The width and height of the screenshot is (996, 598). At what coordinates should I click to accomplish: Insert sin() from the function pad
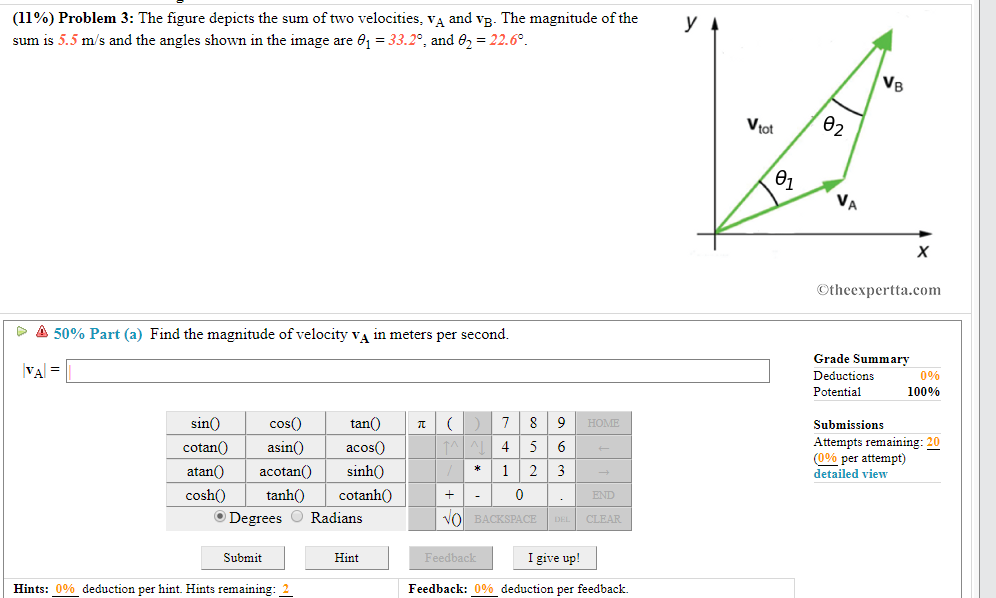click(x=205, y=423)
